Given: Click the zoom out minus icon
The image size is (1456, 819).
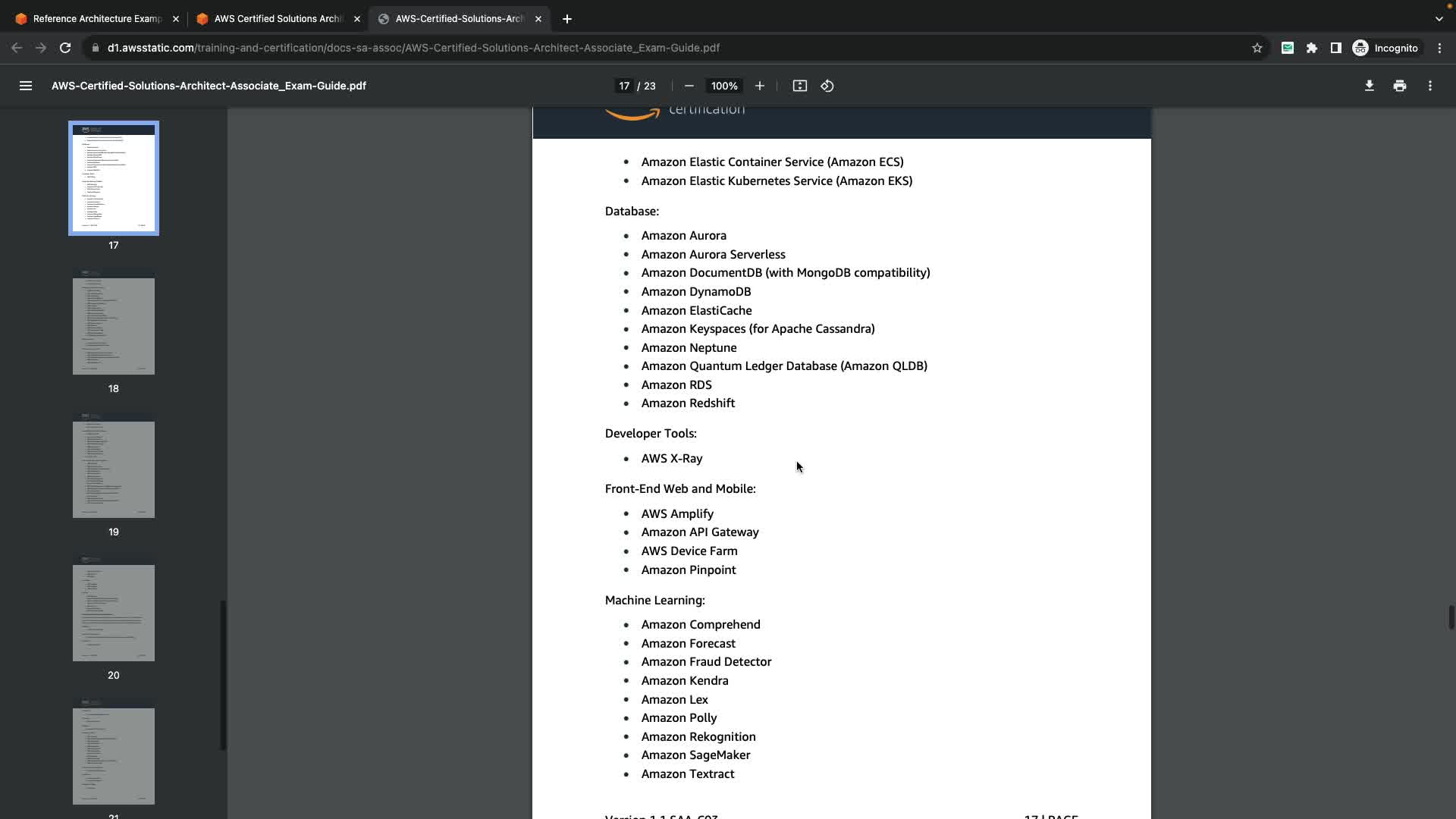Looking at the screenshot, I should coord(689,86).
